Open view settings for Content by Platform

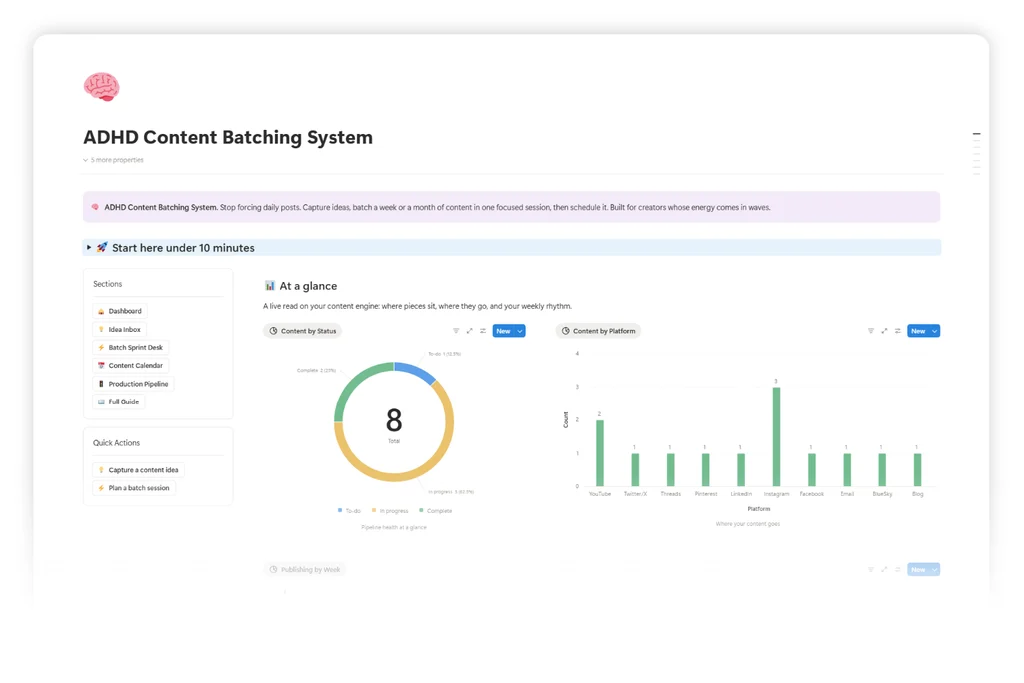coord(898,331)
